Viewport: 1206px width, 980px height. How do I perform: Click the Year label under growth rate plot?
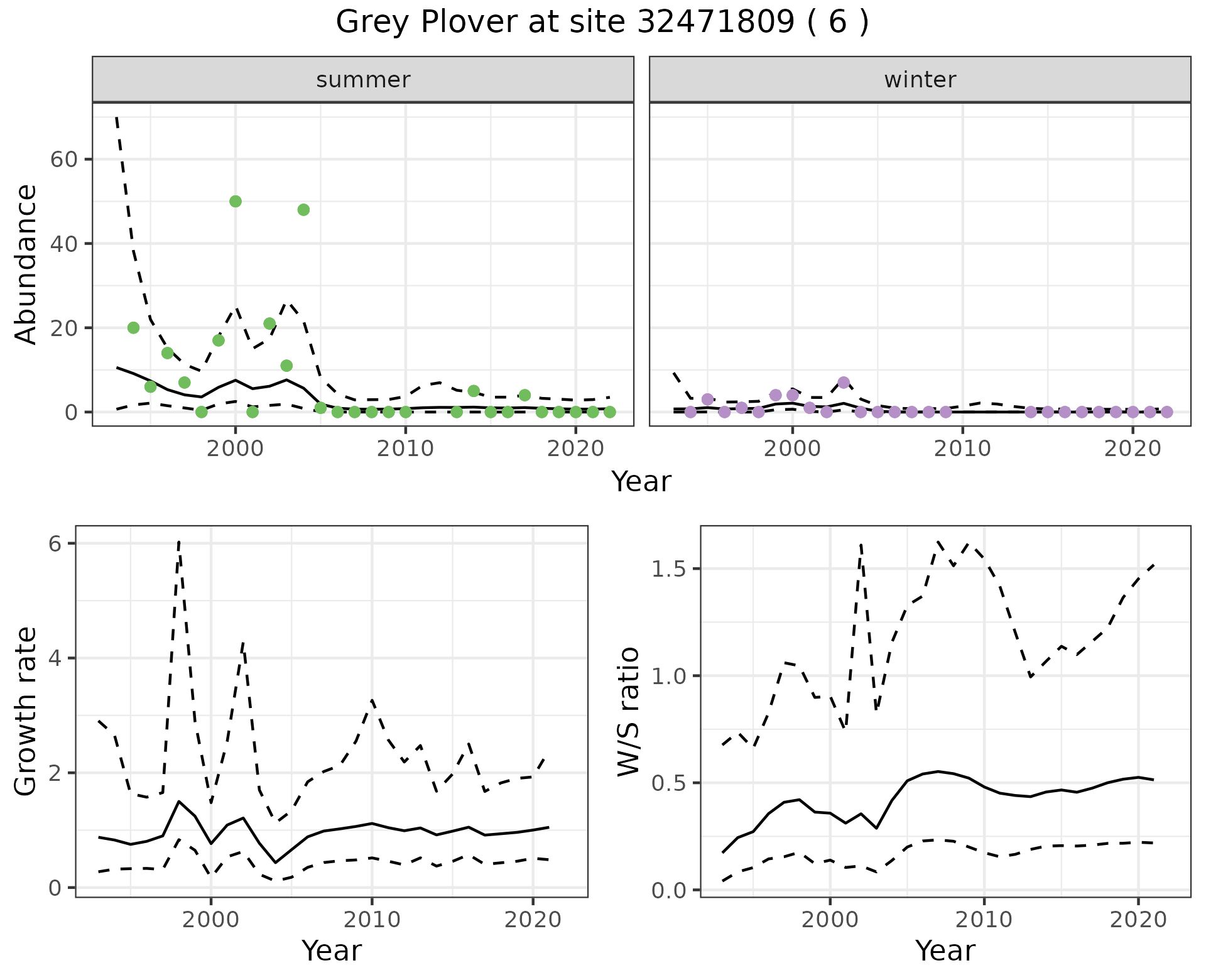pyautogui.click(x=332, y=950)
